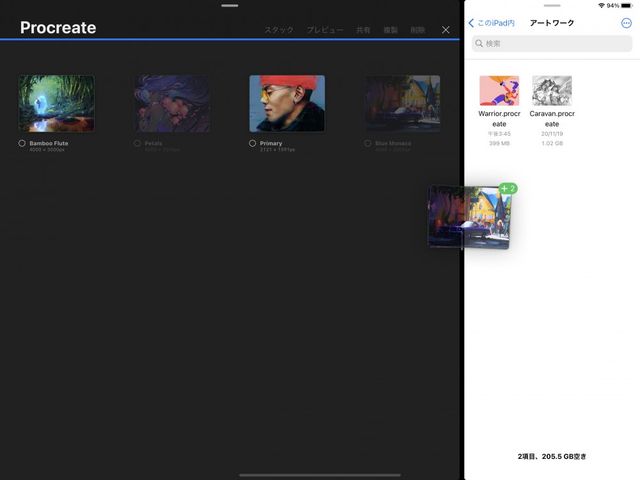640x480 pixels.
Task: Open the Blue Monaco artwork thumbnail
Action: pos(402,103)
